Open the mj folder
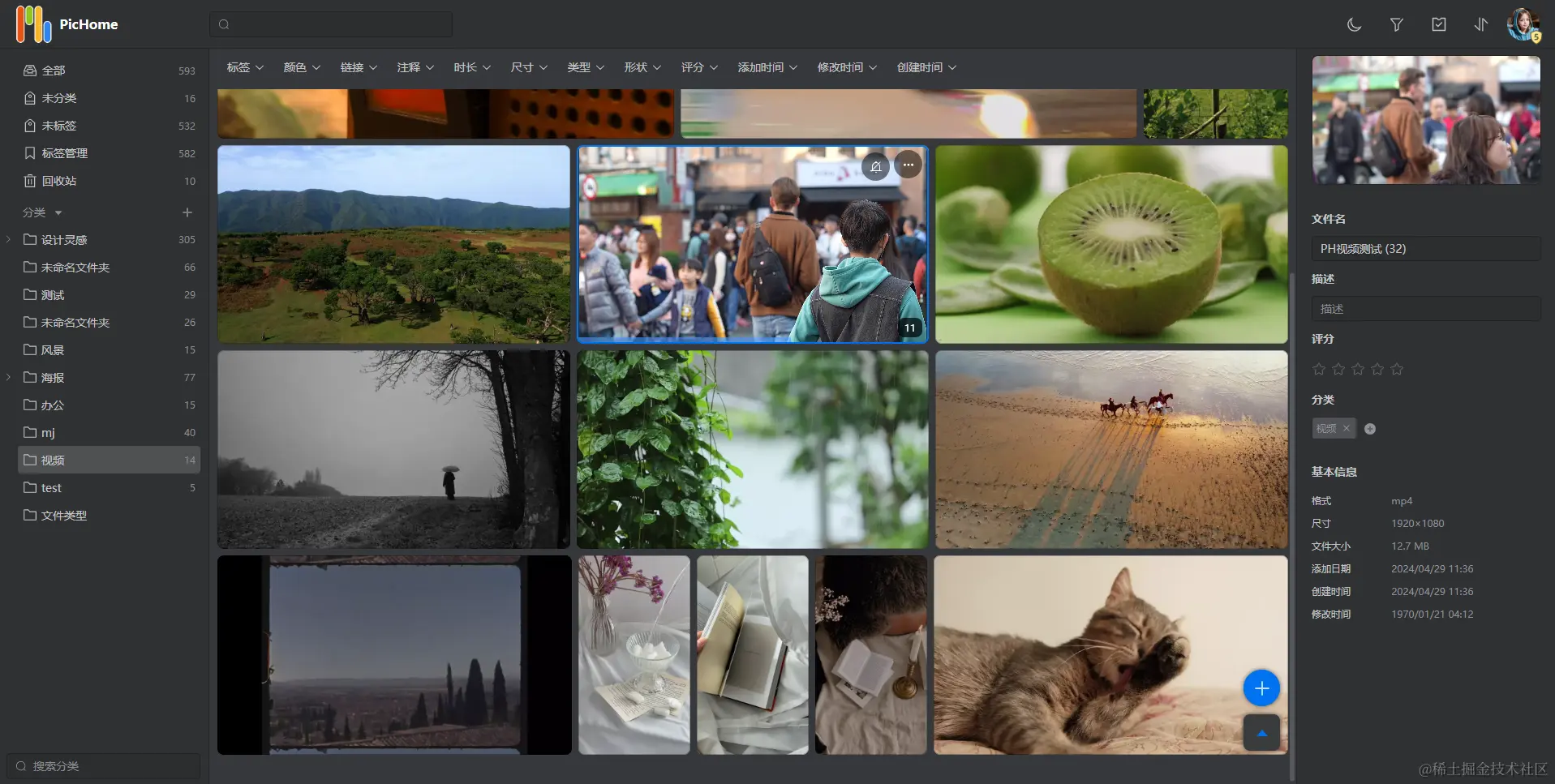Screen dimensions: 1555x784 109,432
